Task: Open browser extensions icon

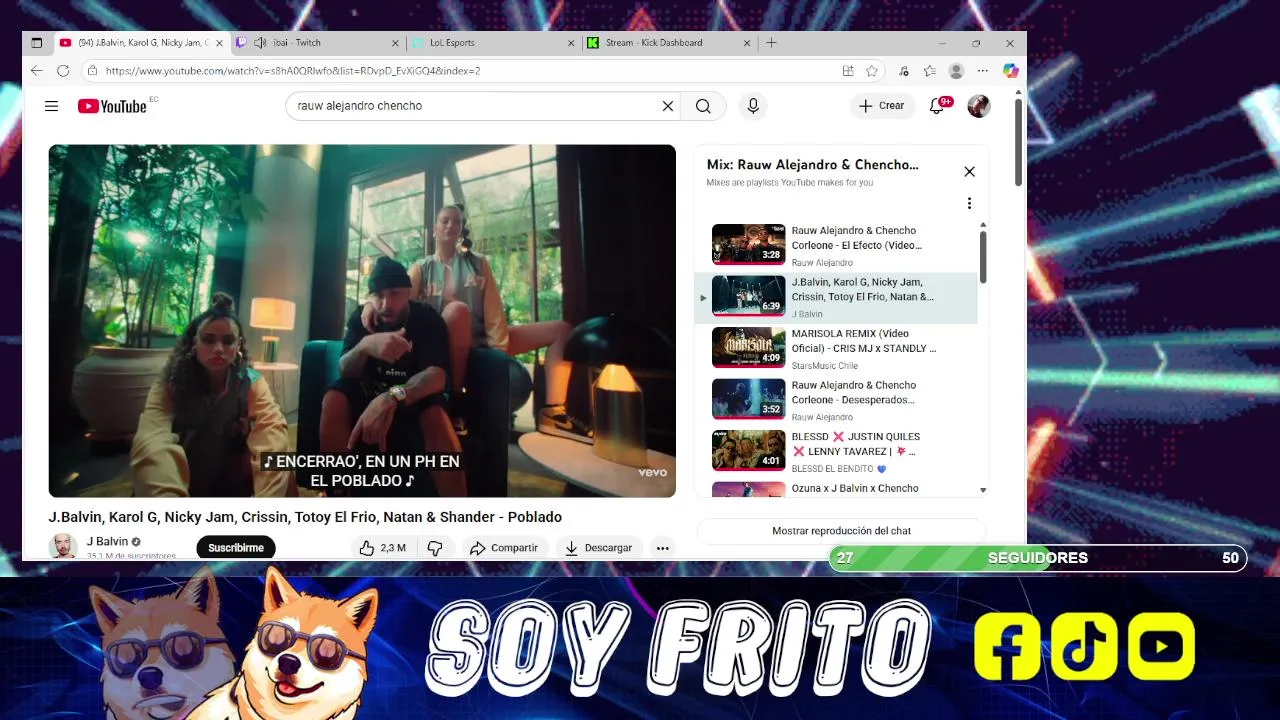Action: point(904,71)
